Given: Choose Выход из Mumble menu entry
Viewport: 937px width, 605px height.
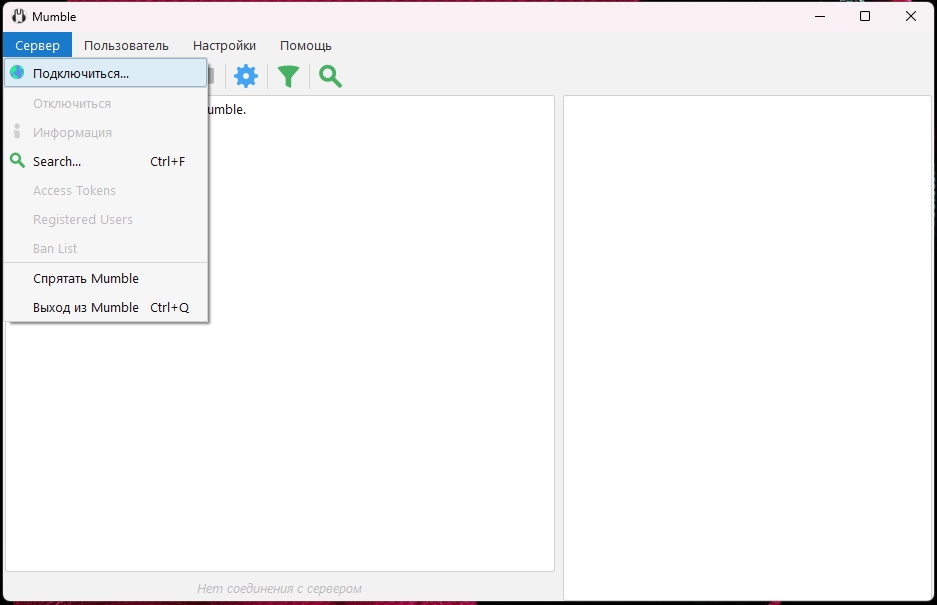Looking at the screenshot, I should click(106, 307).
